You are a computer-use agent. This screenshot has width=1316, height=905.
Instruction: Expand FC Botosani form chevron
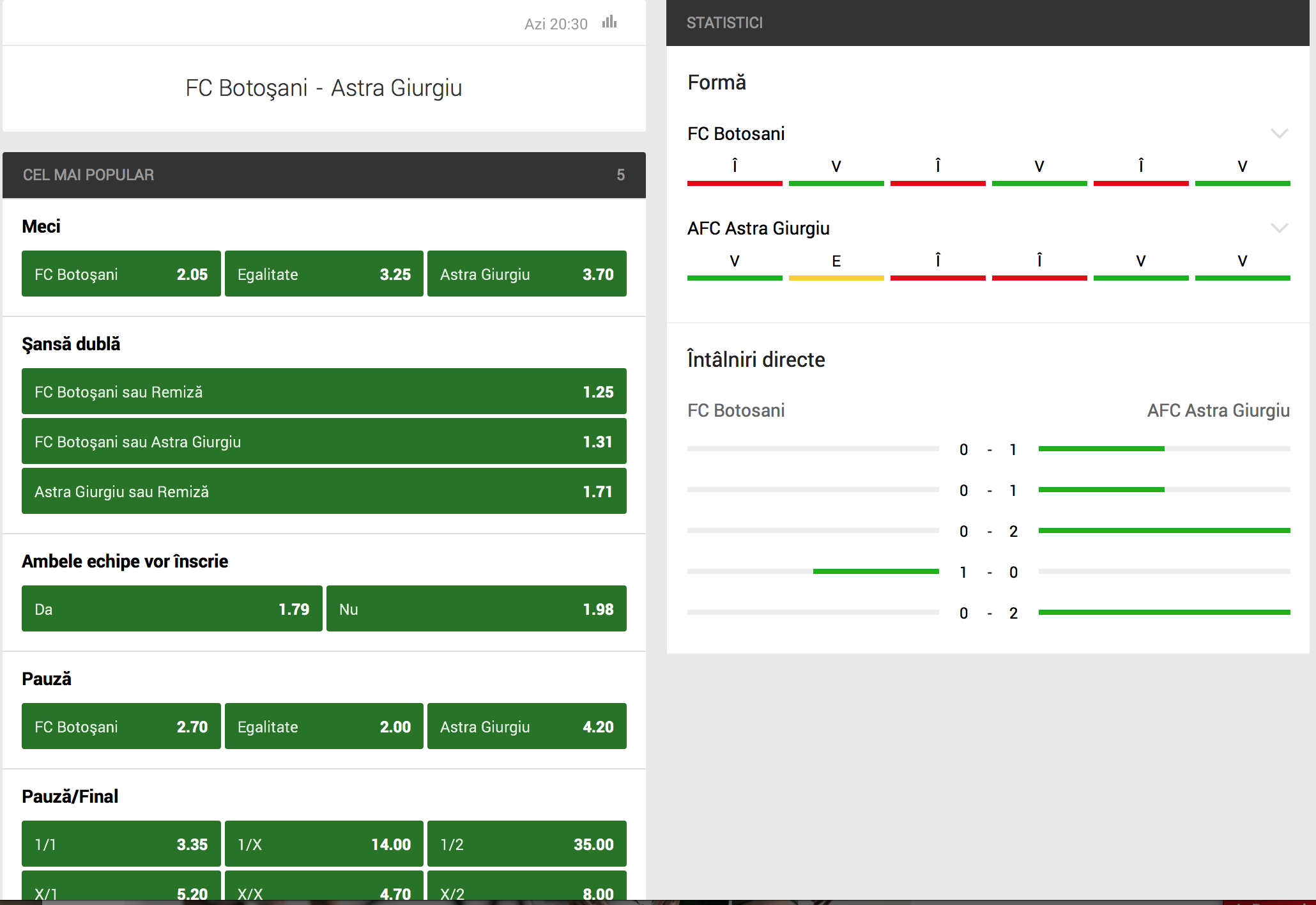(1279, 134)
